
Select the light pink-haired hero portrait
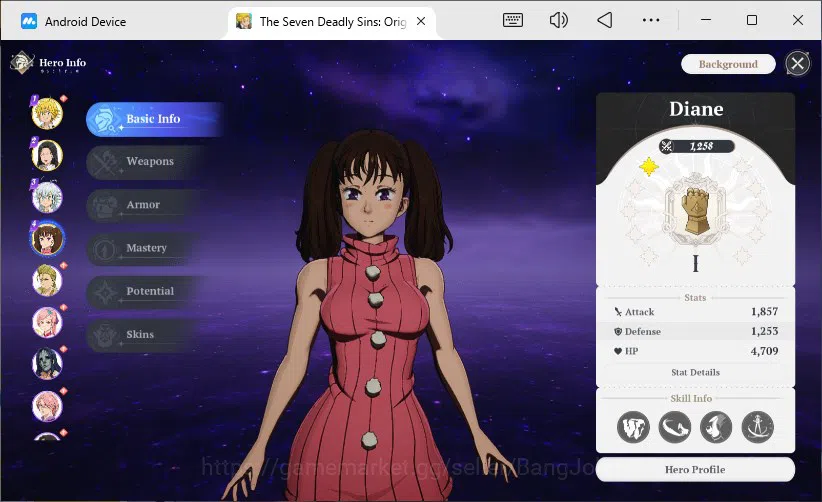pos(47,406)
